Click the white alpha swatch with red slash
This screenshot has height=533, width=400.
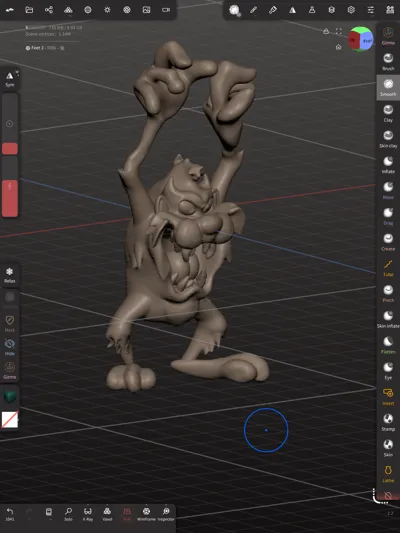coord(10,420)
